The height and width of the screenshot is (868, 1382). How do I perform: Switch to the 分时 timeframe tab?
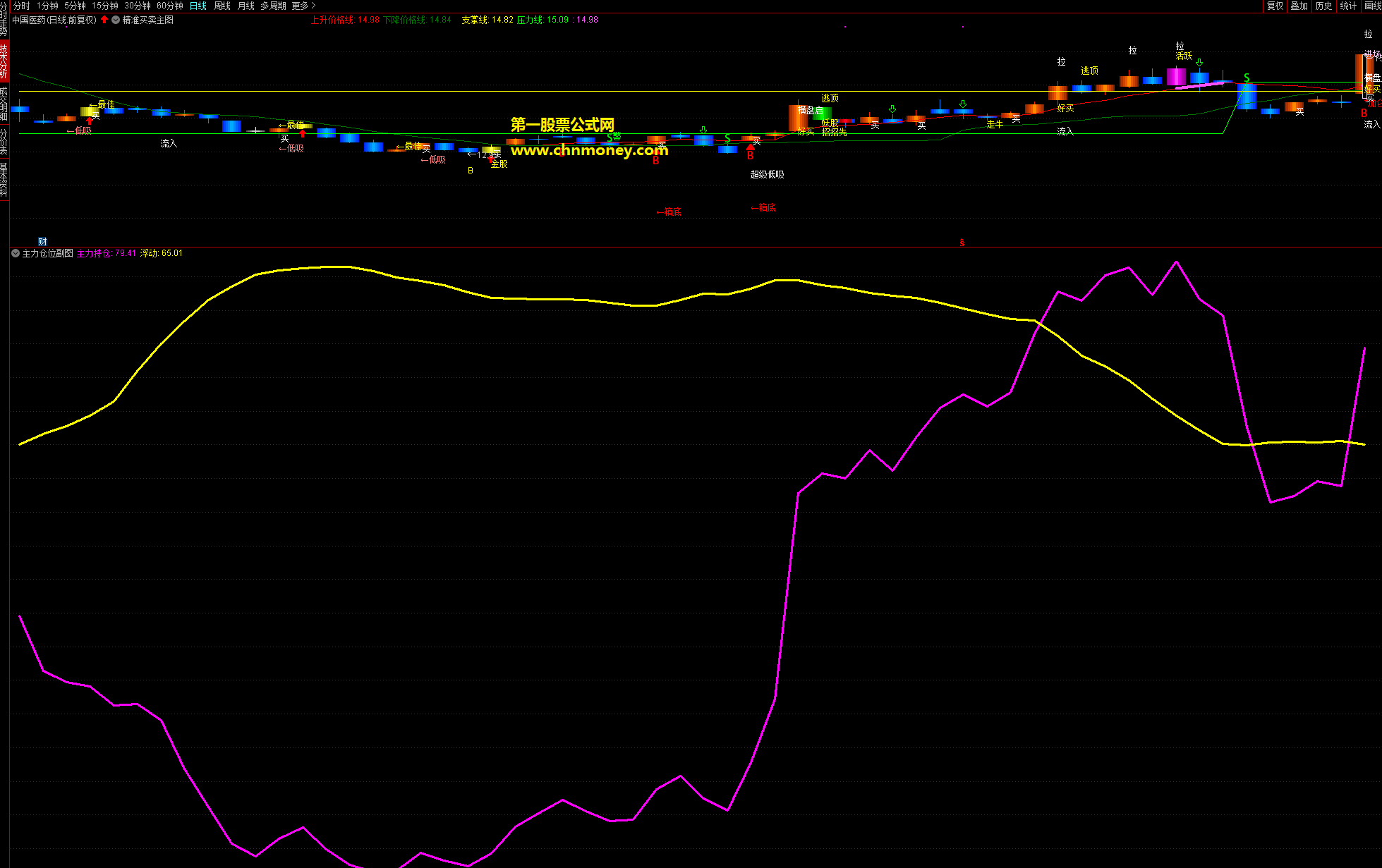(x=21, y=6)
